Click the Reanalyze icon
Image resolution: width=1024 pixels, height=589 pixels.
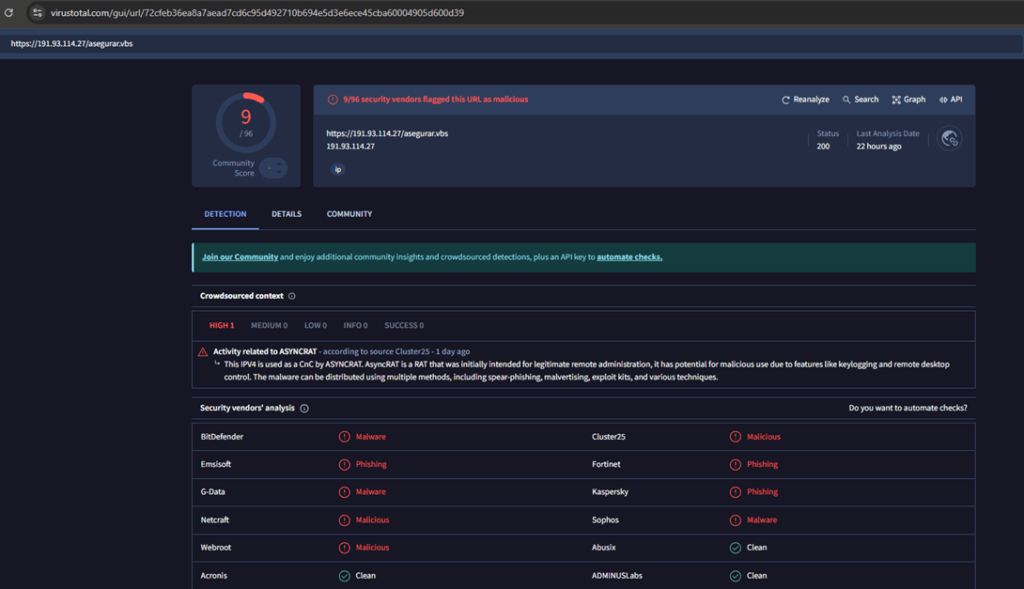786,100
